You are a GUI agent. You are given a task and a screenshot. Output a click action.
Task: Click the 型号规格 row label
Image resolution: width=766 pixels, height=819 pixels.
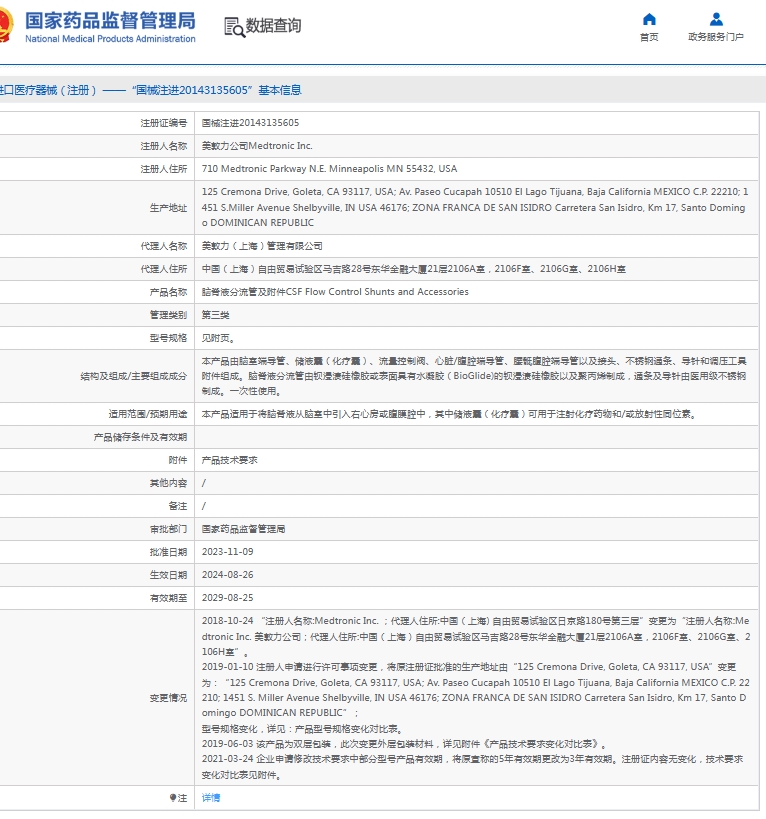[168, 338]
